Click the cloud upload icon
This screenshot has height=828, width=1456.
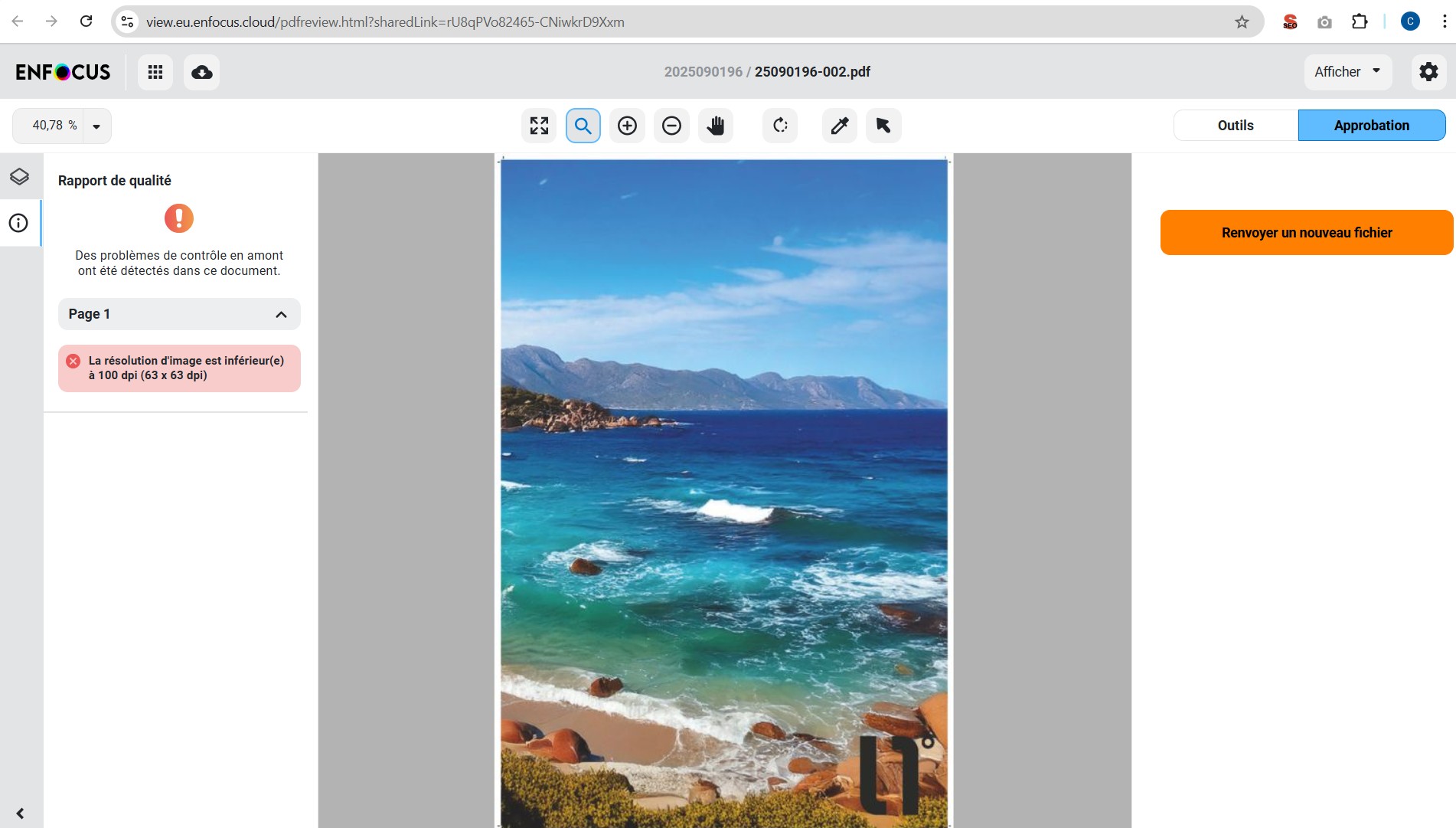[x=201, y=72]
